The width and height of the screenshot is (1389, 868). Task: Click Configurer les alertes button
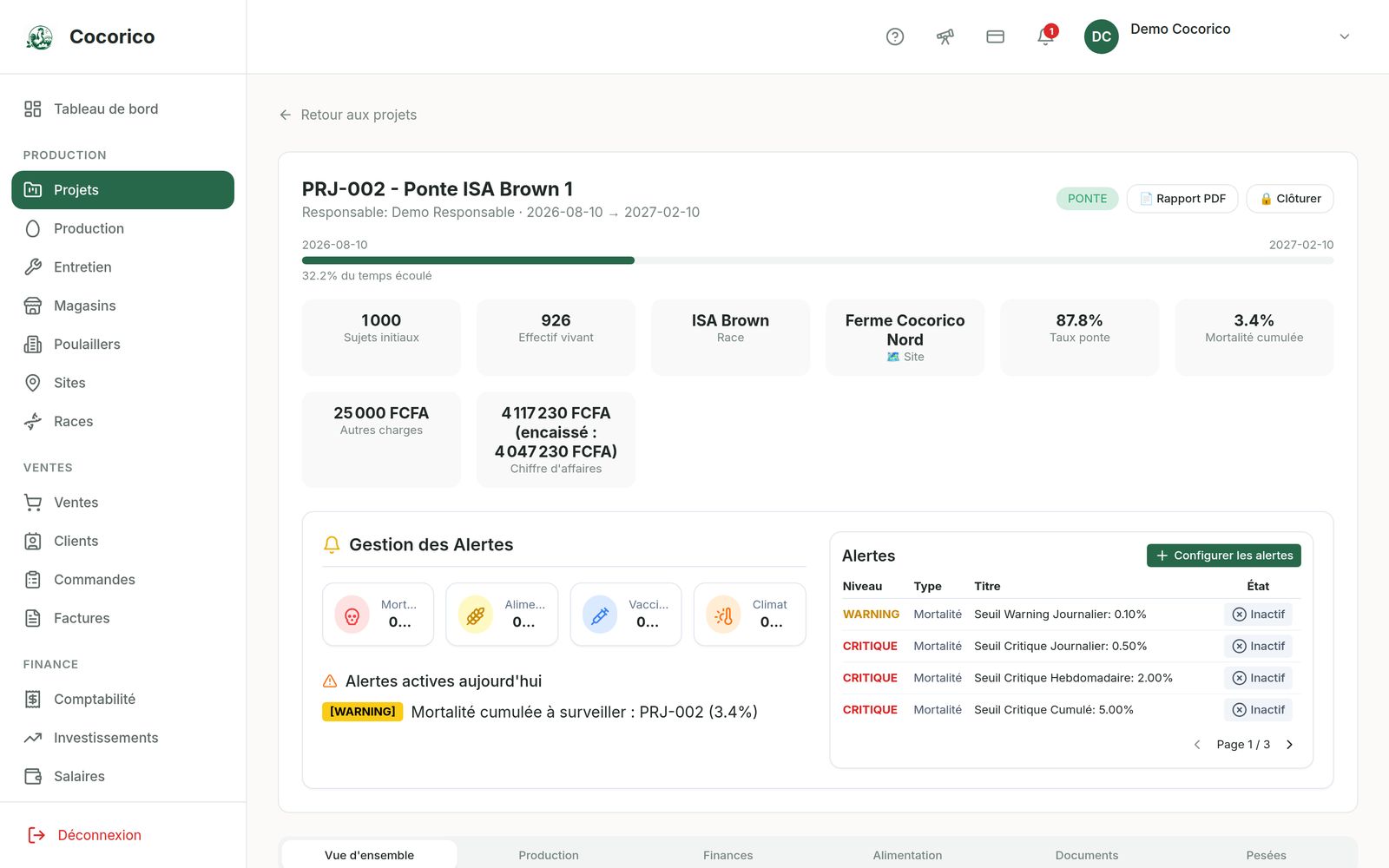[1224, 556]
